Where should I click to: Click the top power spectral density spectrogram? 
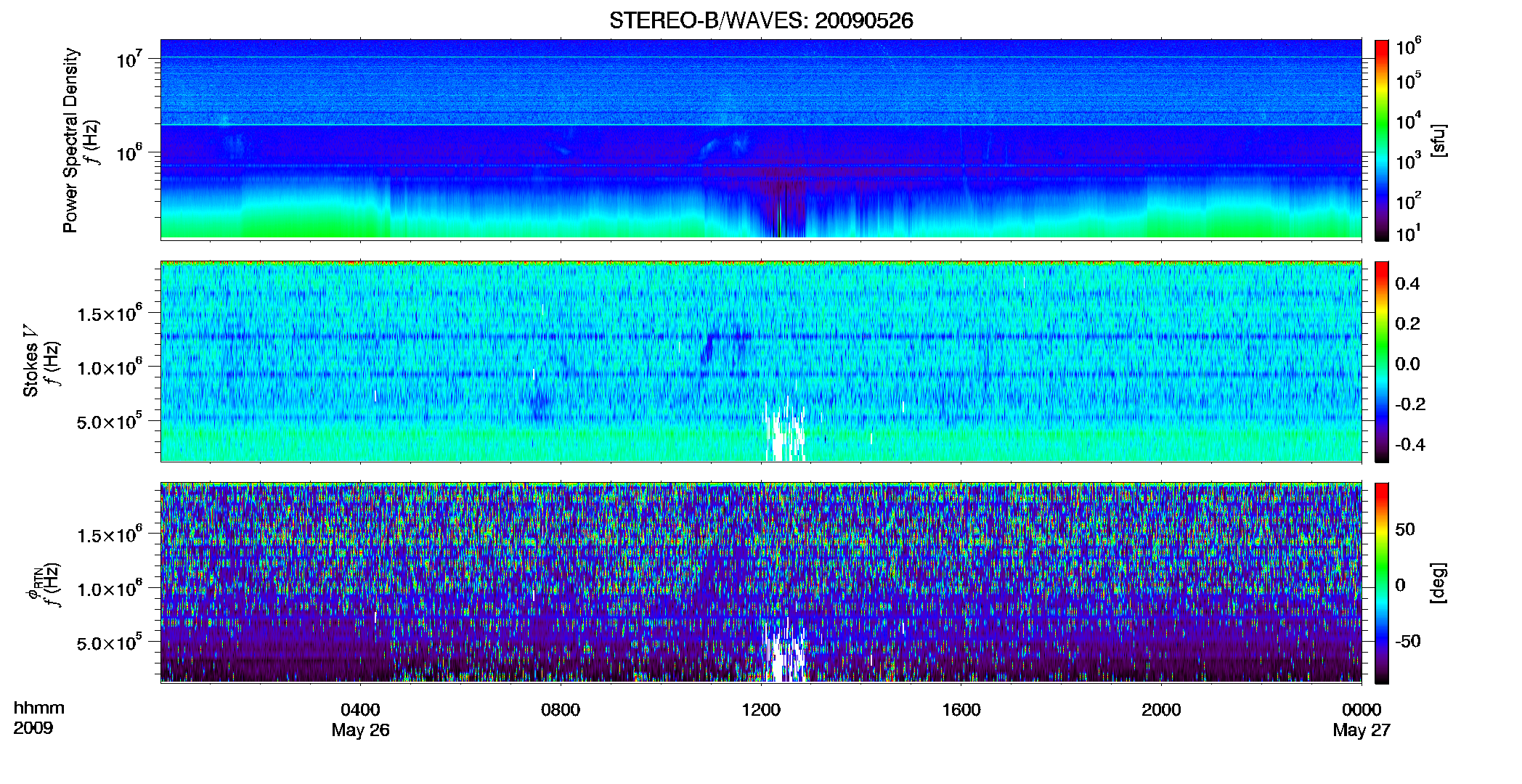pos(761,139)
